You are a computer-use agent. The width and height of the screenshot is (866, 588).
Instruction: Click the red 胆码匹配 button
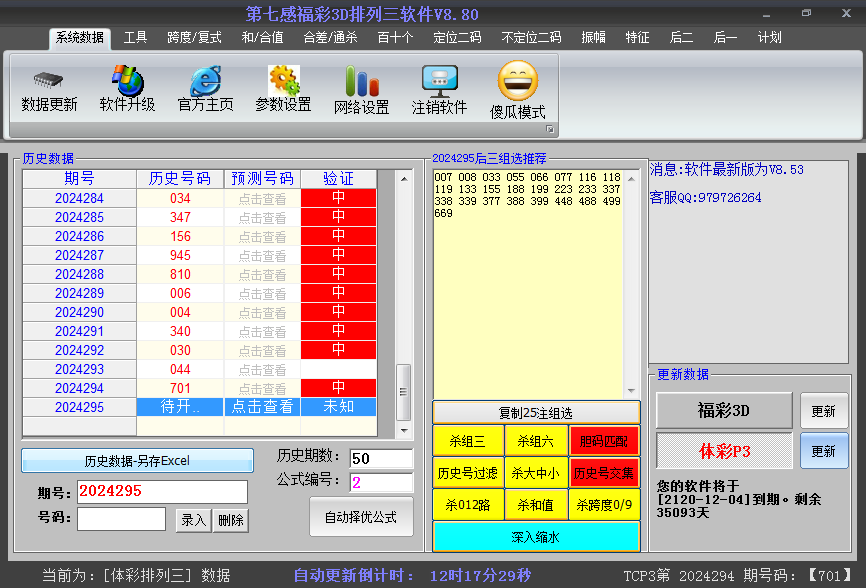tap(604, 441)
